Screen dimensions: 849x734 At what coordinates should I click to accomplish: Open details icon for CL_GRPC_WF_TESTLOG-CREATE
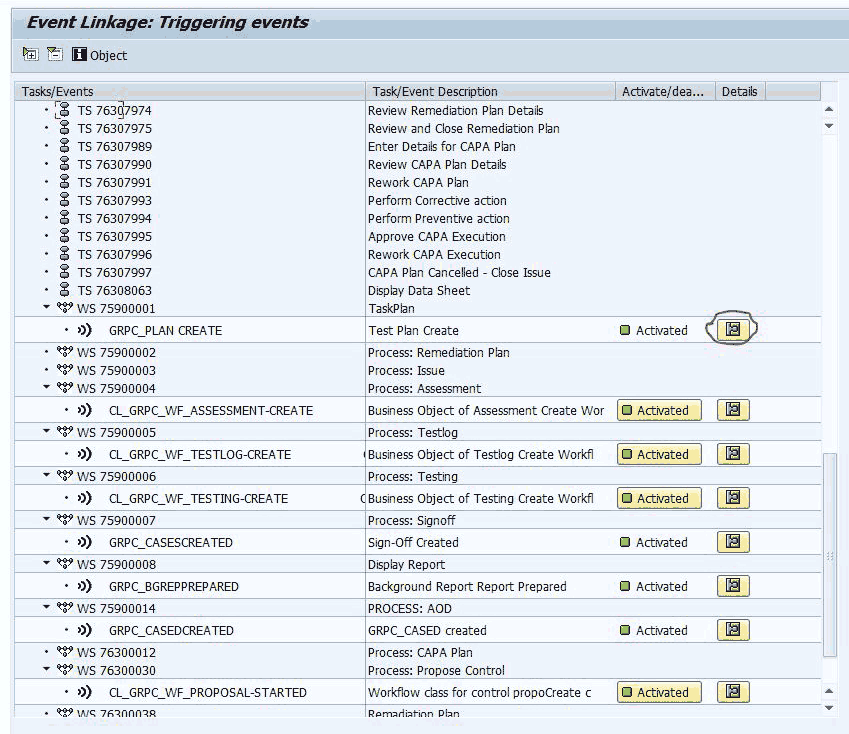(x=733, y=454)
